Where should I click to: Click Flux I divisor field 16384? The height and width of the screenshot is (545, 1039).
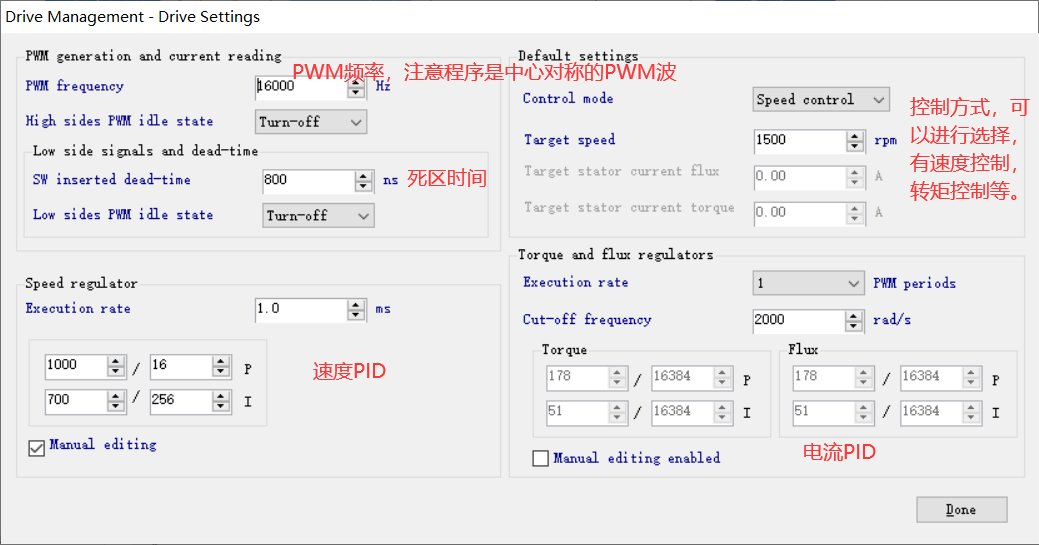[932, 412]
